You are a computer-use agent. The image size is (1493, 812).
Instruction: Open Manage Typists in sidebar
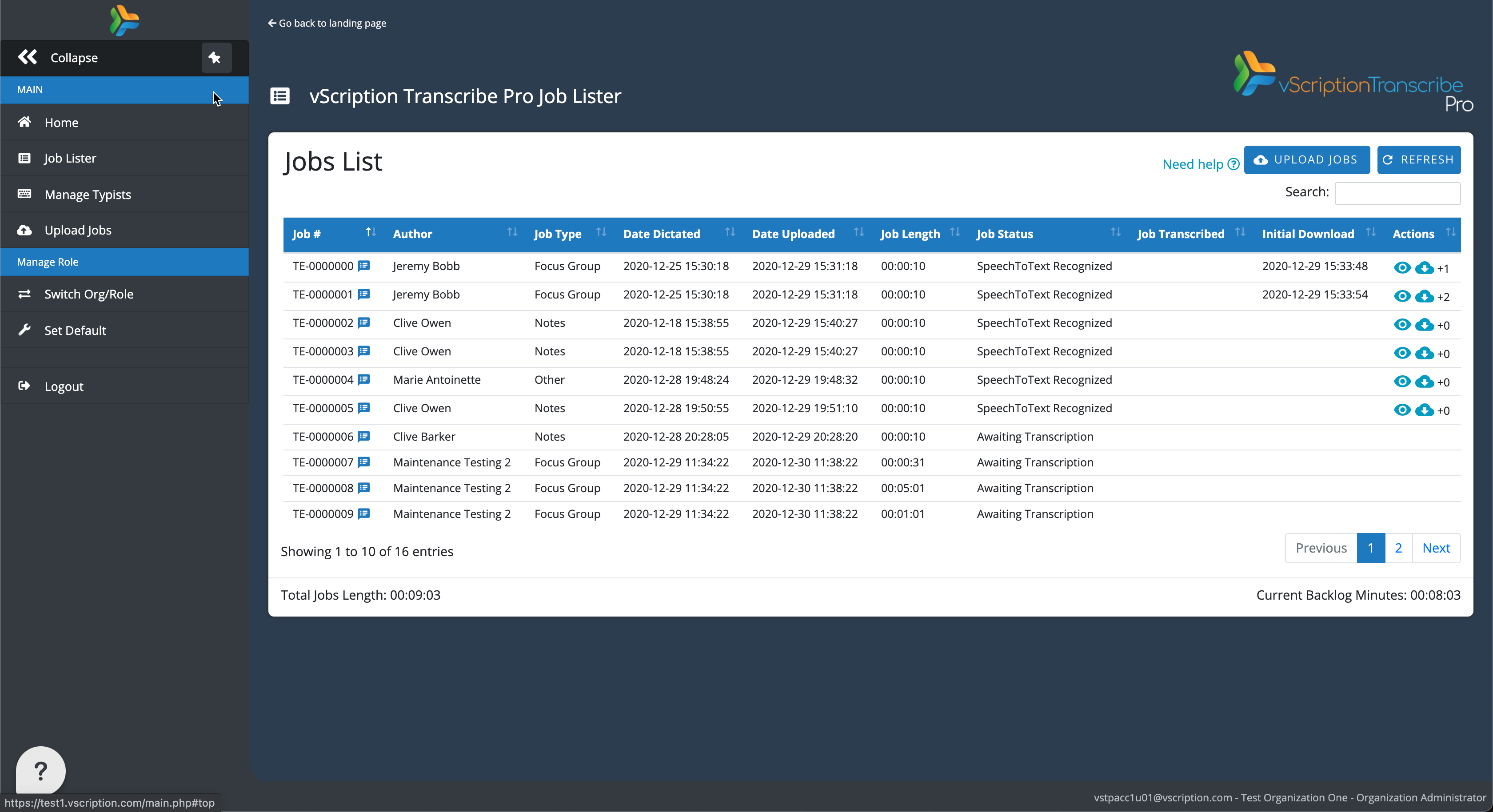click(88, 194)
